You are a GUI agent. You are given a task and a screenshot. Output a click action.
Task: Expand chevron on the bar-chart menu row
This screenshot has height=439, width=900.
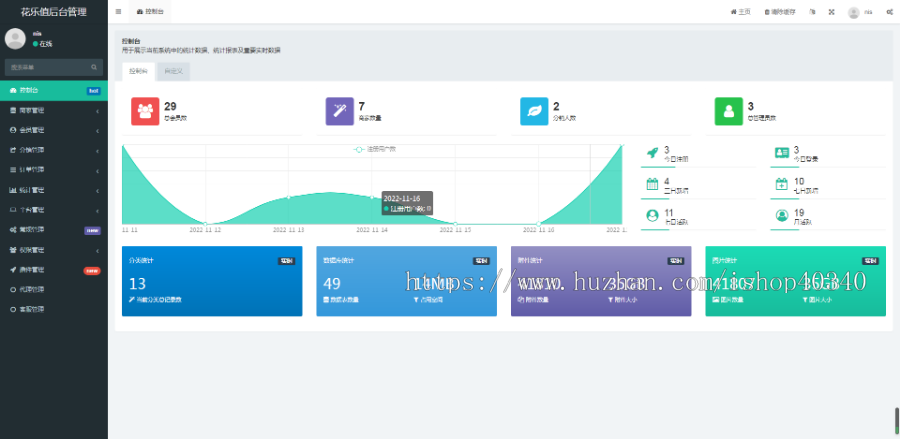(98, 191)
